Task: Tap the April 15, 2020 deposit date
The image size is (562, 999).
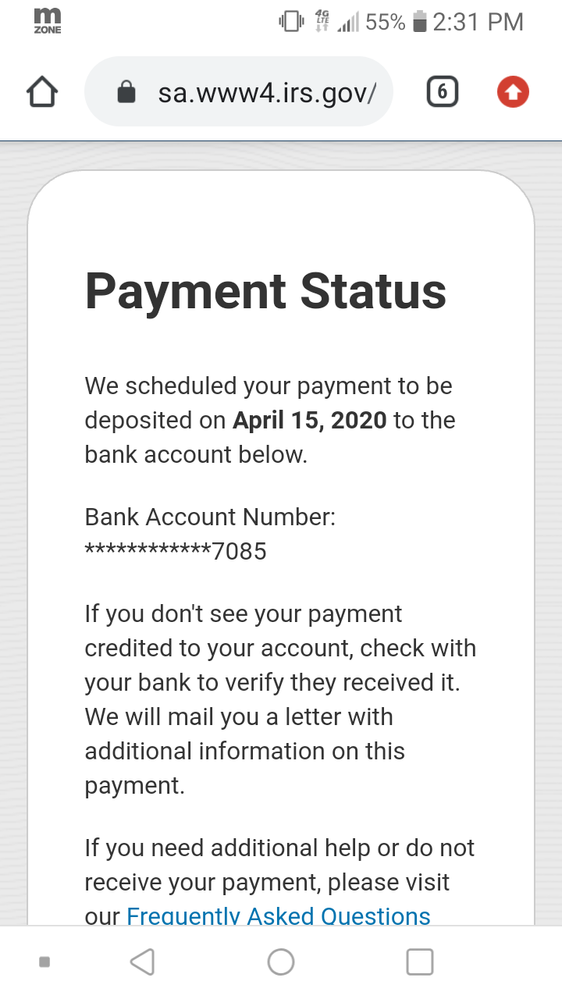Action: [x=310, y=420]
